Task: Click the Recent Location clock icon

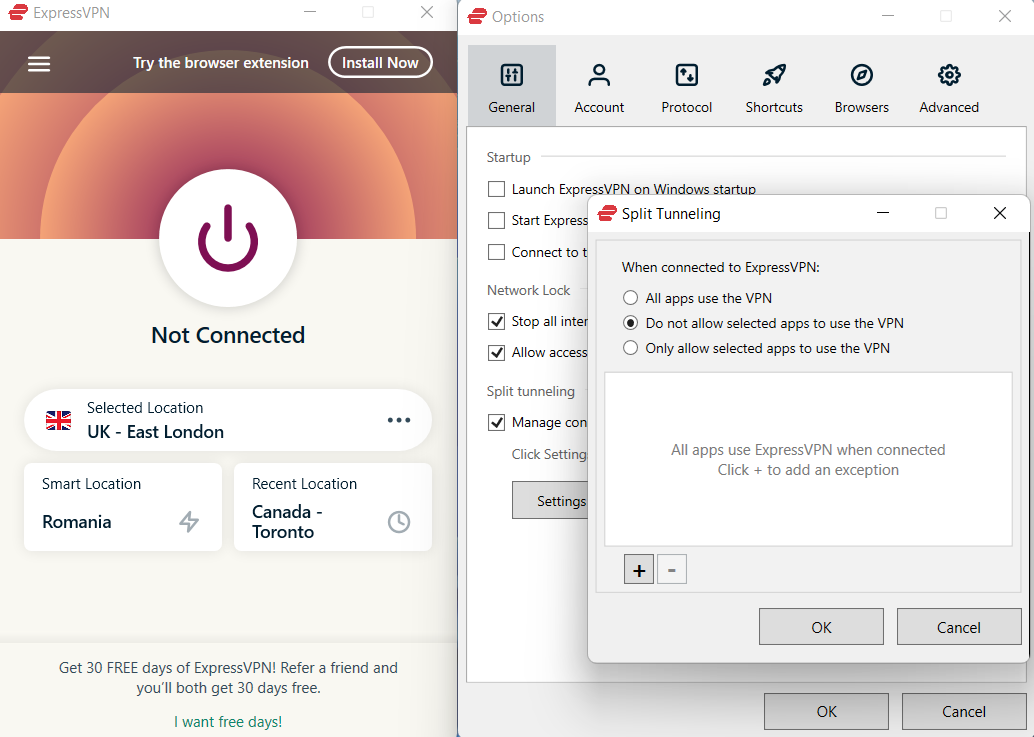Action: [399, 521]
